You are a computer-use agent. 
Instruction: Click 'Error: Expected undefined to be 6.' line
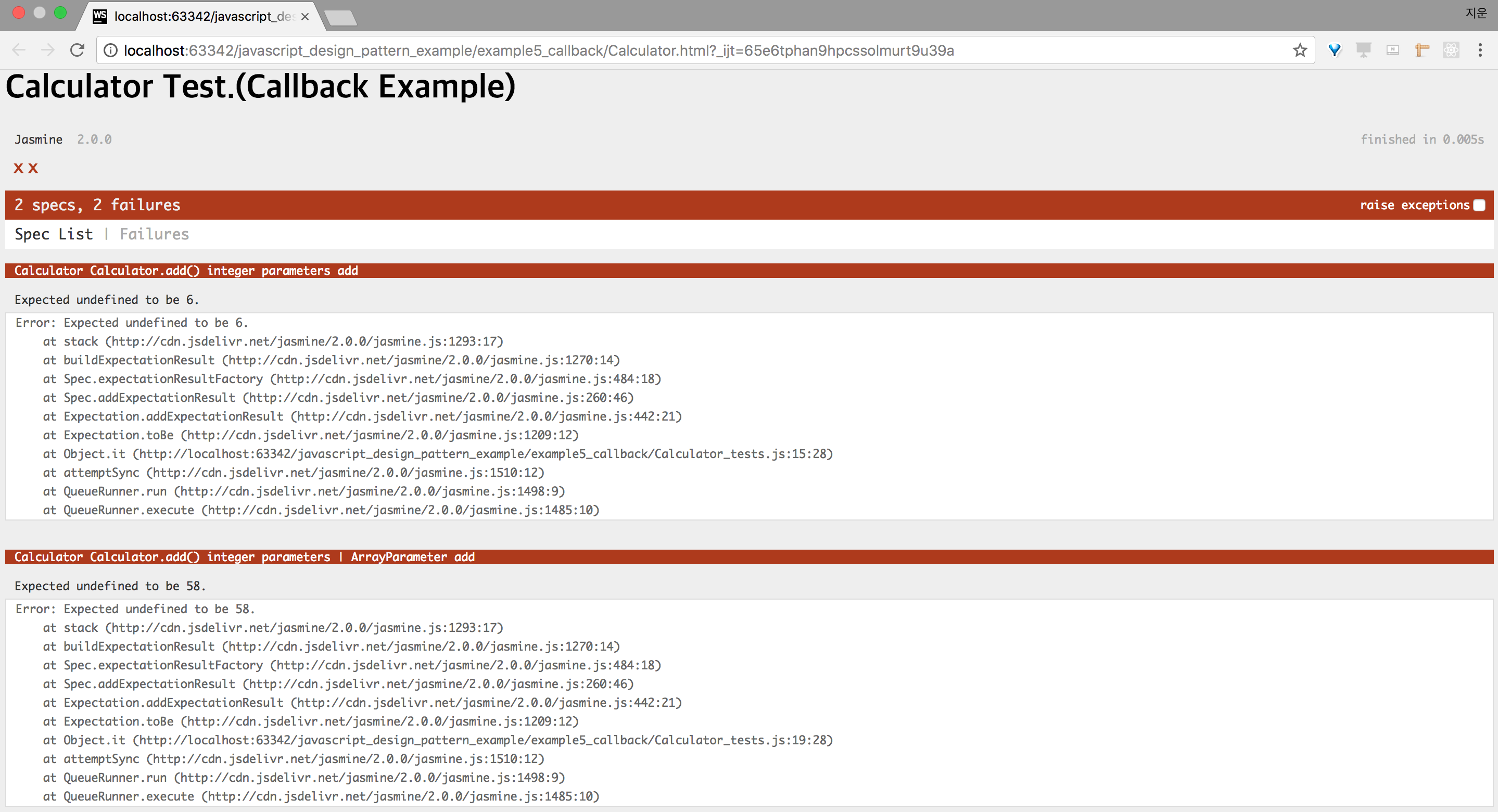(132, 323)
